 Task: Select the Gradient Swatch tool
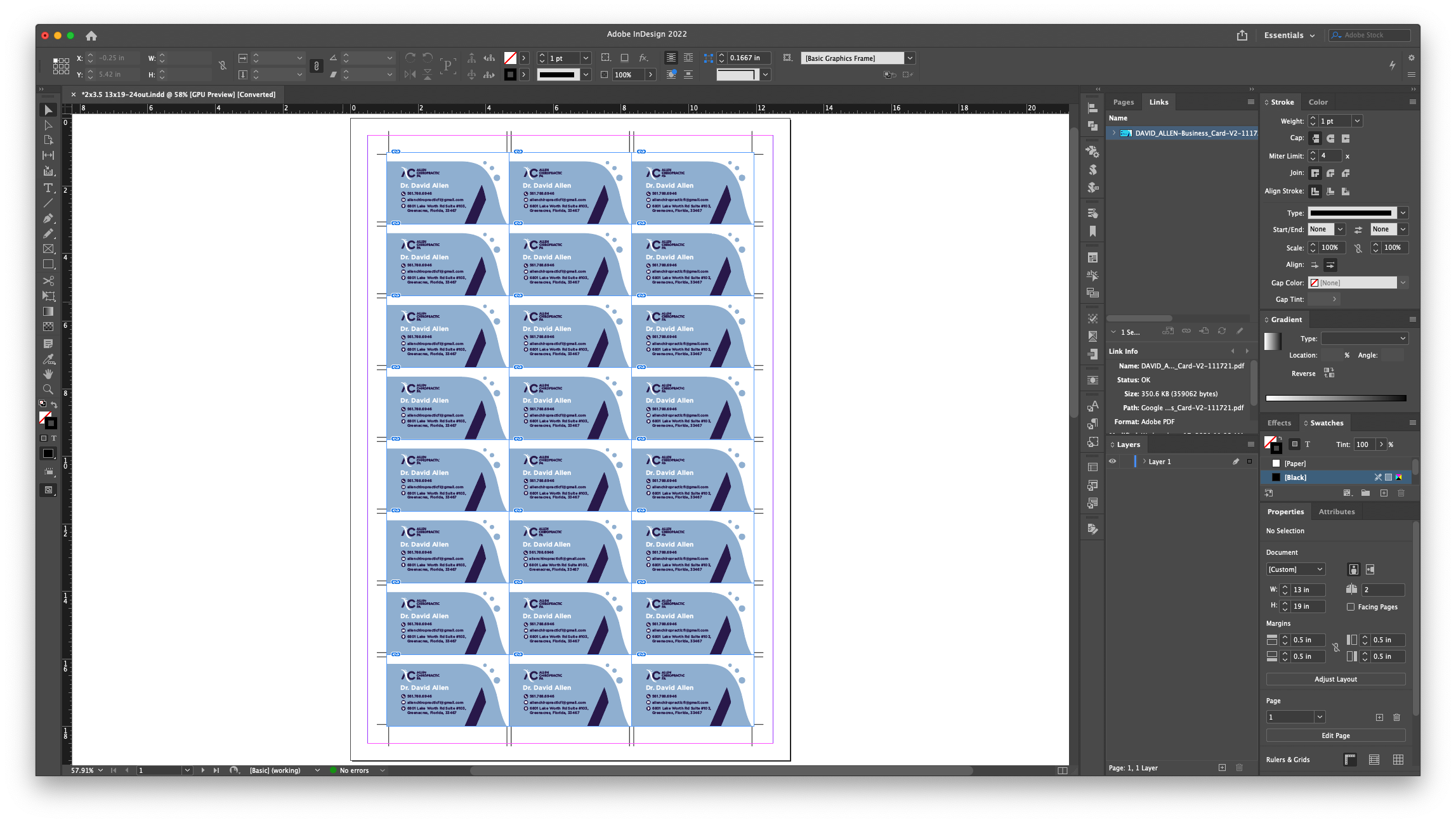(48, 311)
